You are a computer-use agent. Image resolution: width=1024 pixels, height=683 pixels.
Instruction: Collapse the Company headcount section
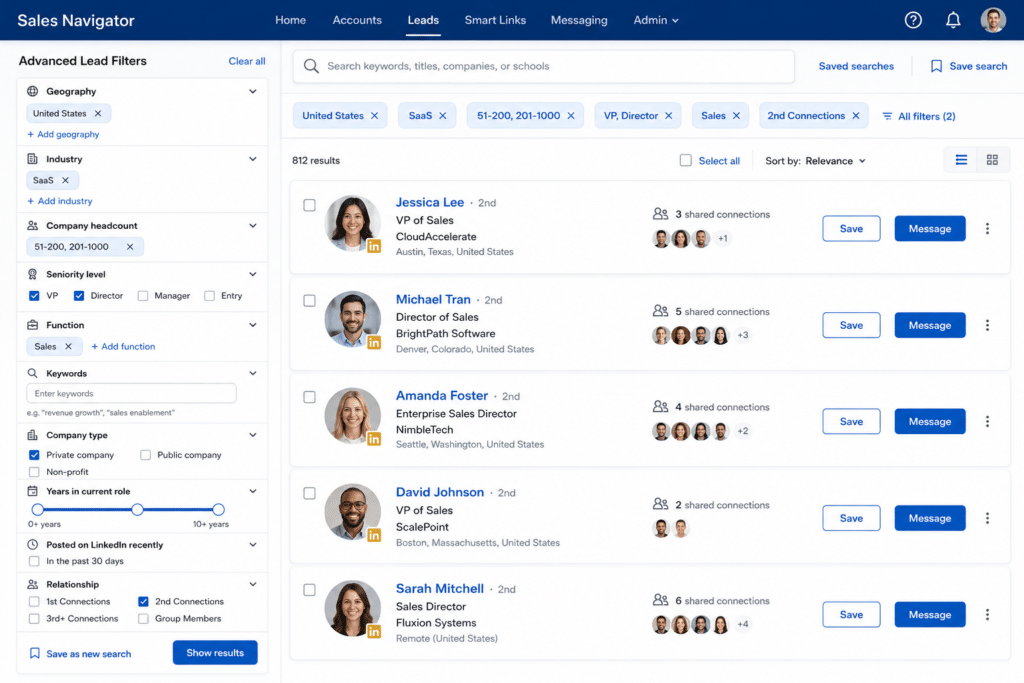coord(253,225)
